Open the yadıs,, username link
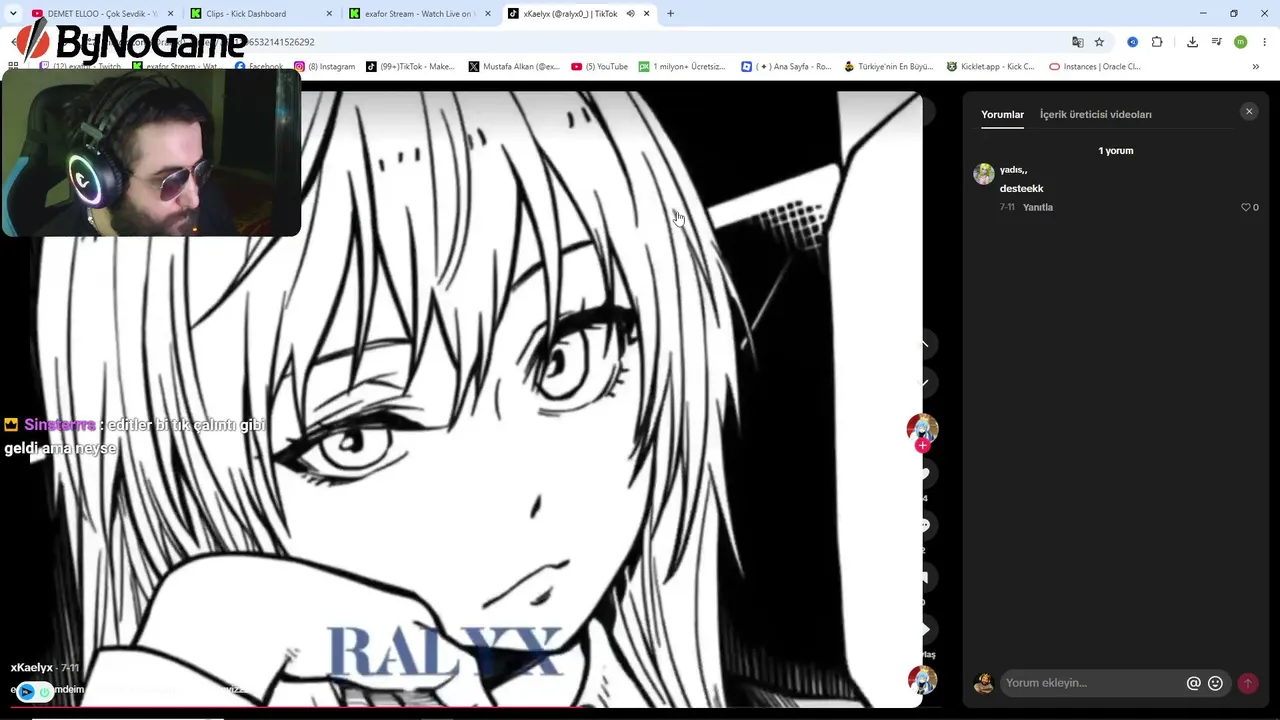The image size is (1280, 720). point(1013,170)
